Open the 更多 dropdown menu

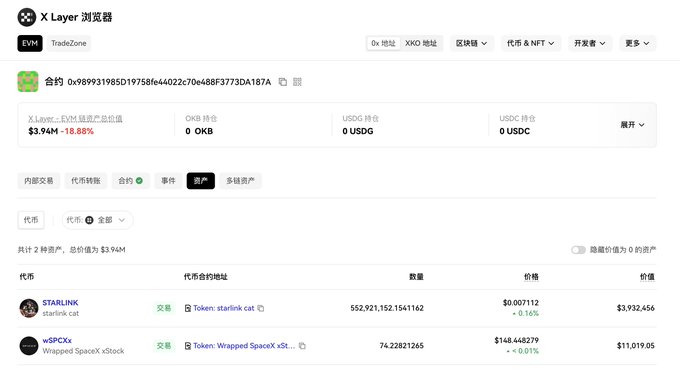pyautogui.click(x=637, y=43)
